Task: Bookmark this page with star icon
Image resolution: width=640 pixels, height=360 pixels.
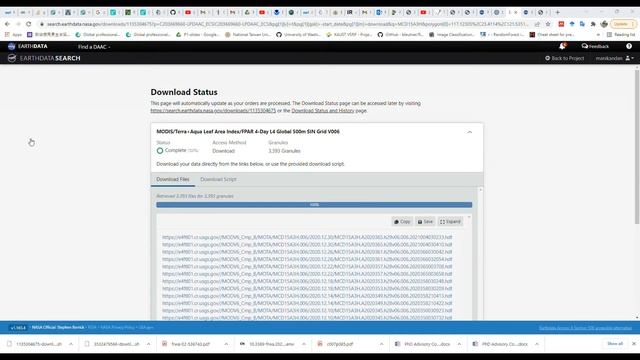Action: pos(548,24)
